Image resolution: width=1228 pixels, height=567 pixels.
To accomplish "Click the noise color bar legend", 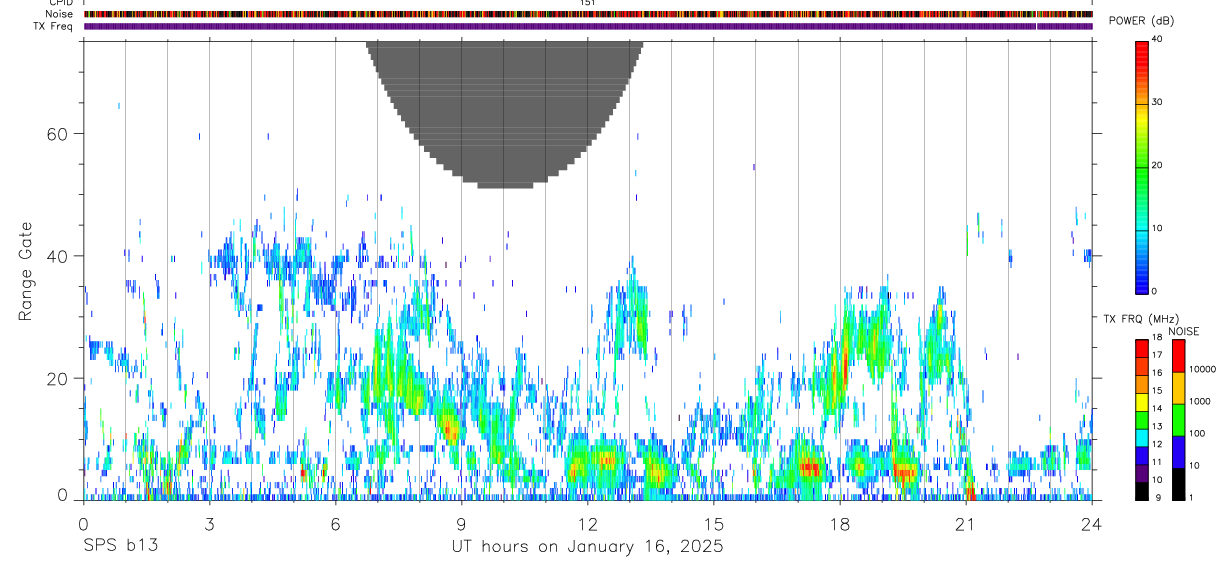I will point(1178,419).
